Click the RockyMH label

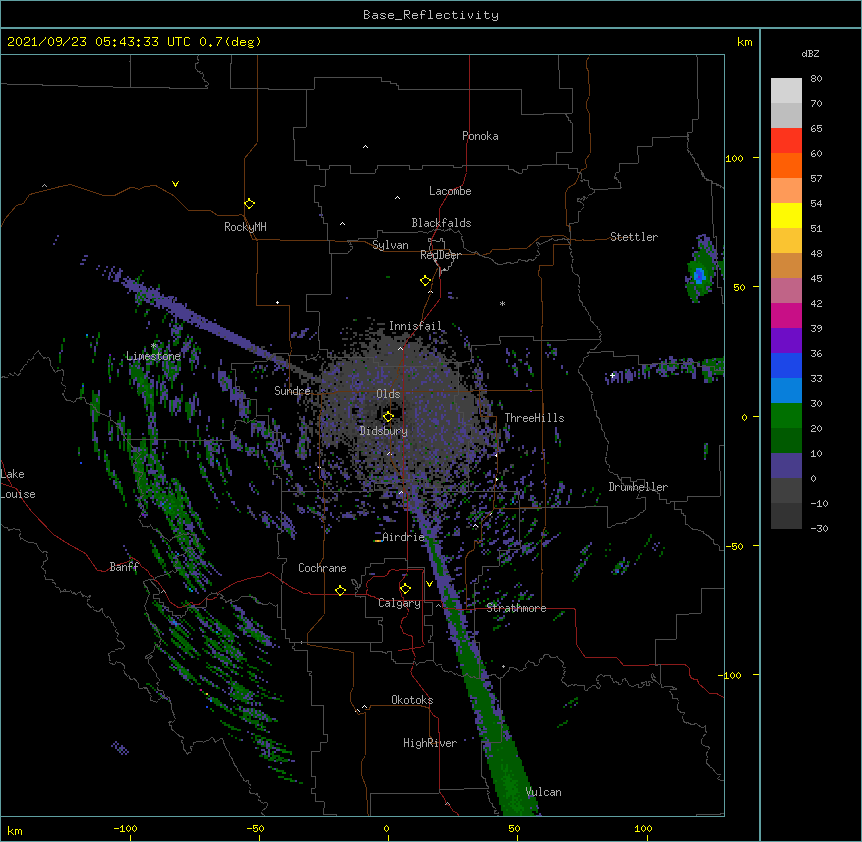tap(245, 227)
